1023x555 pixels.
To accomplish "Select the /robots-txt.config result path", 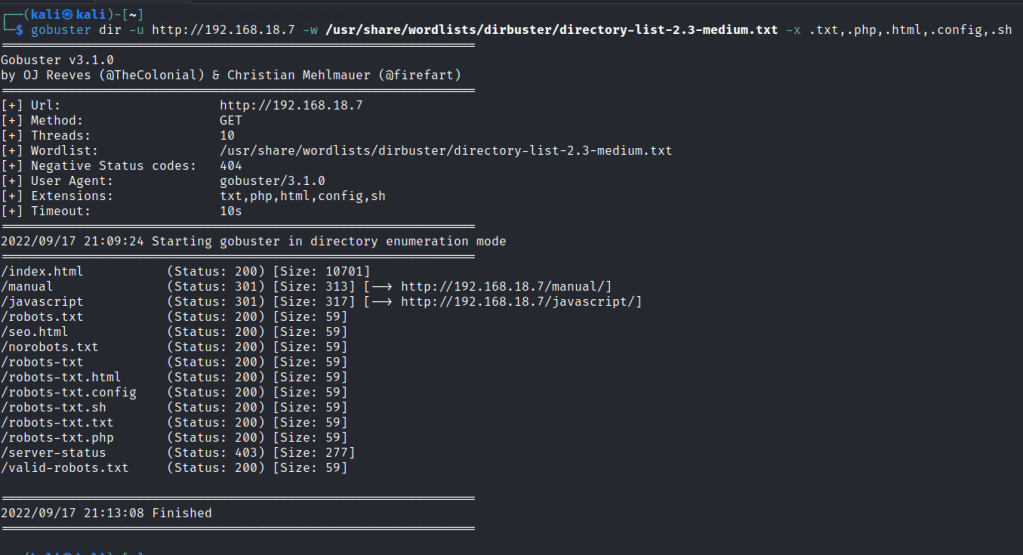I will coord(68,392).
